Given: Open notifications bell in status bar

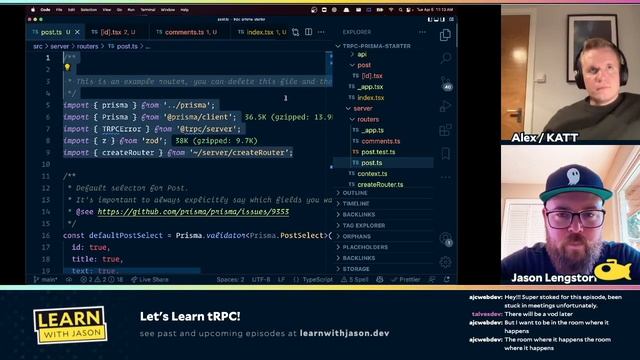Looking at the screenshot, I should click(447, 280).
